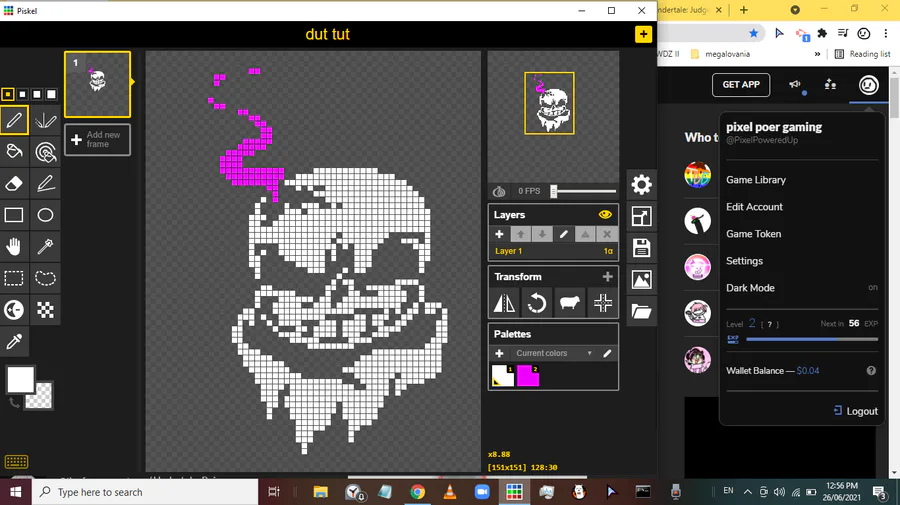This screenshot has width=900, height=505.
Task: Clone the sprite with sheep icon
Action: point(569,303)
